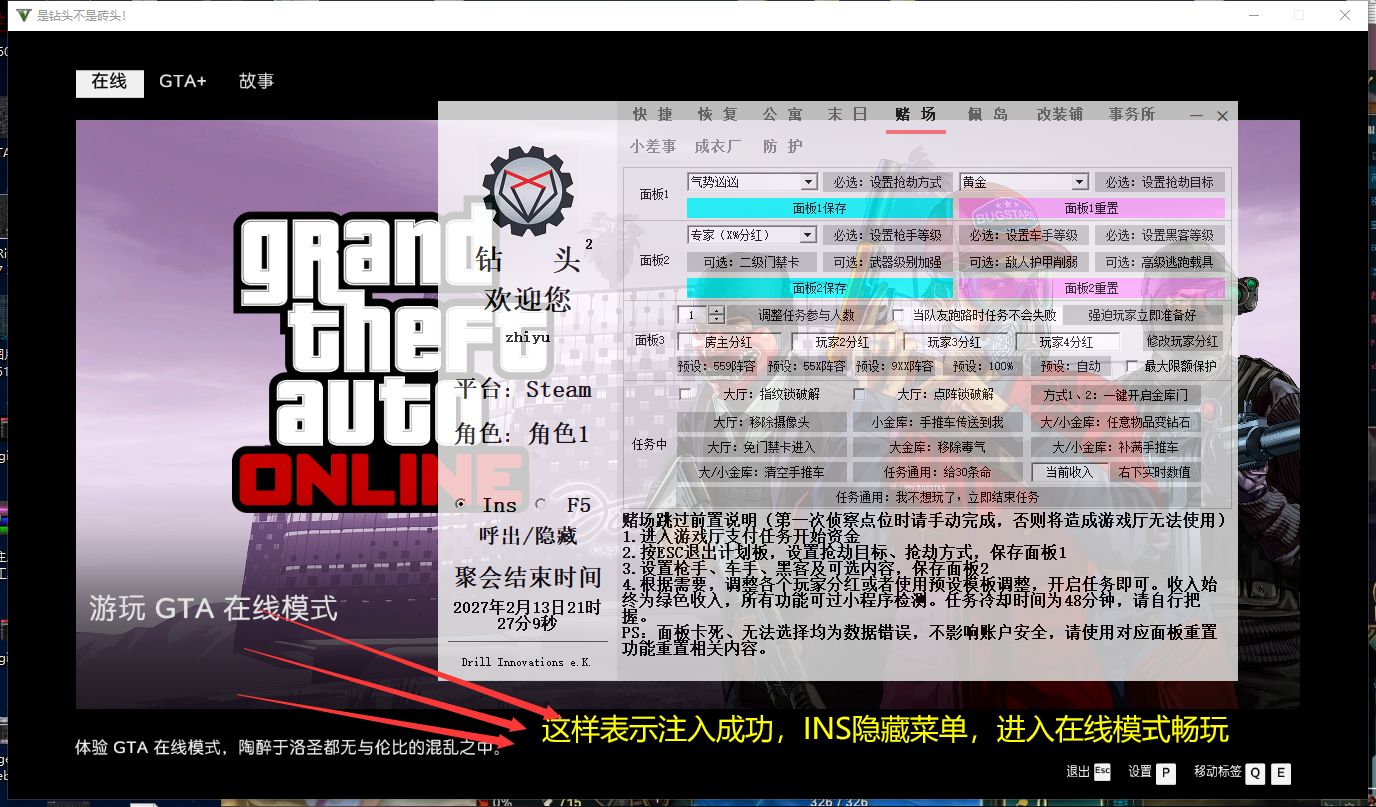The width and height of the screenshot is (1376, 807).
Task: Open the 事务所 tab
Action: (1132, 114)
